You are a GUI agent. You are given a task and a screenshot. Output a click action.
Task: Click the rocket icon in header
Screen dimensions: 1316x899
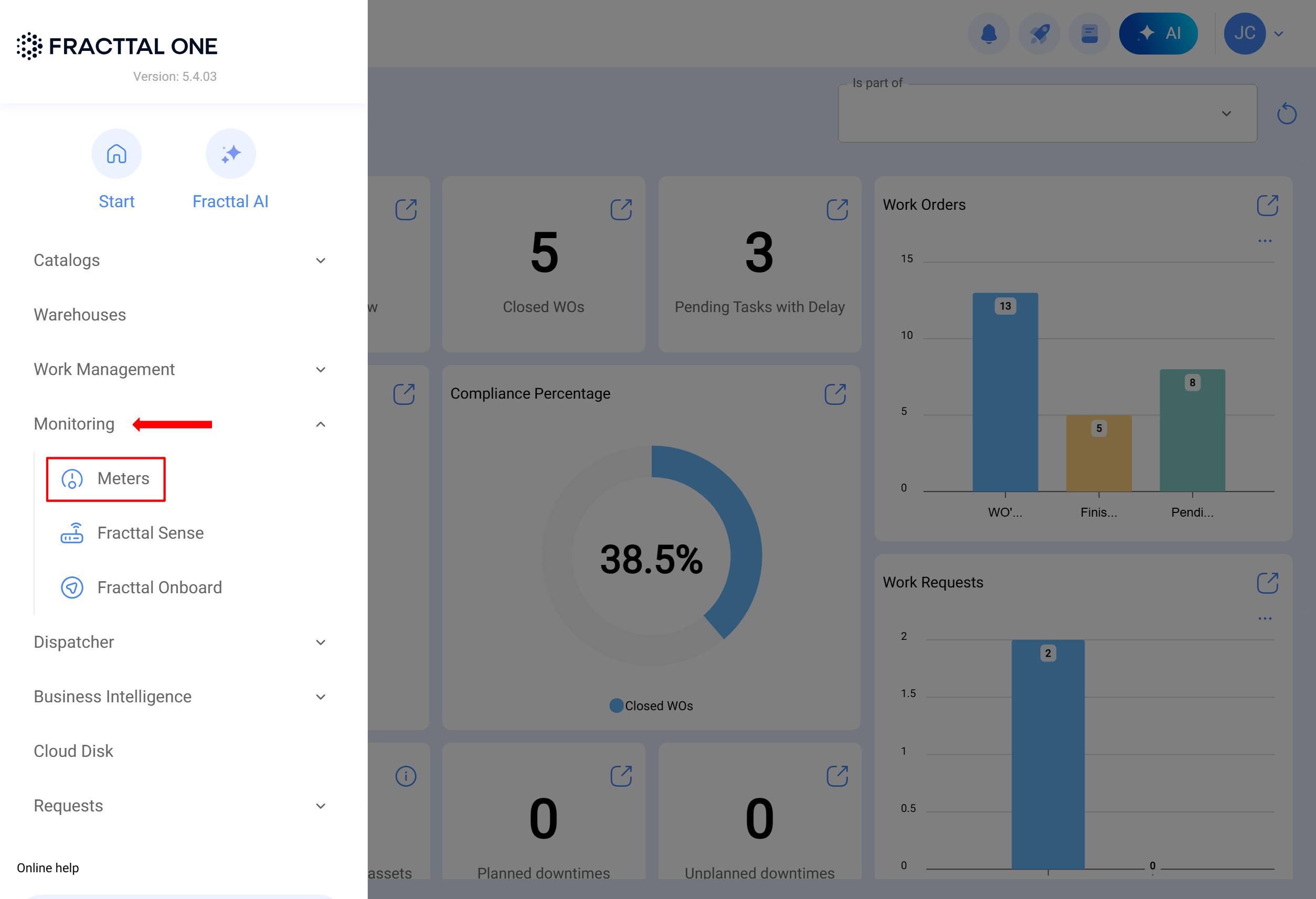(x=1039, y=34)
